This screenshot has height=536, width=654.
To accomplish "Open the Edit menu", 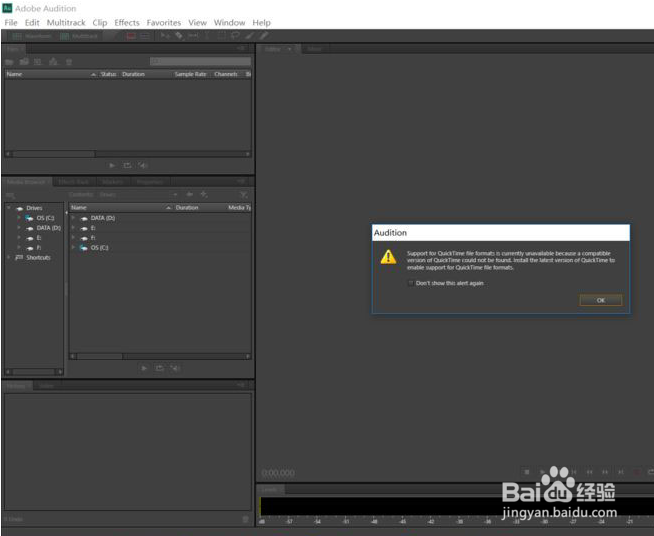I will point(32,23).
